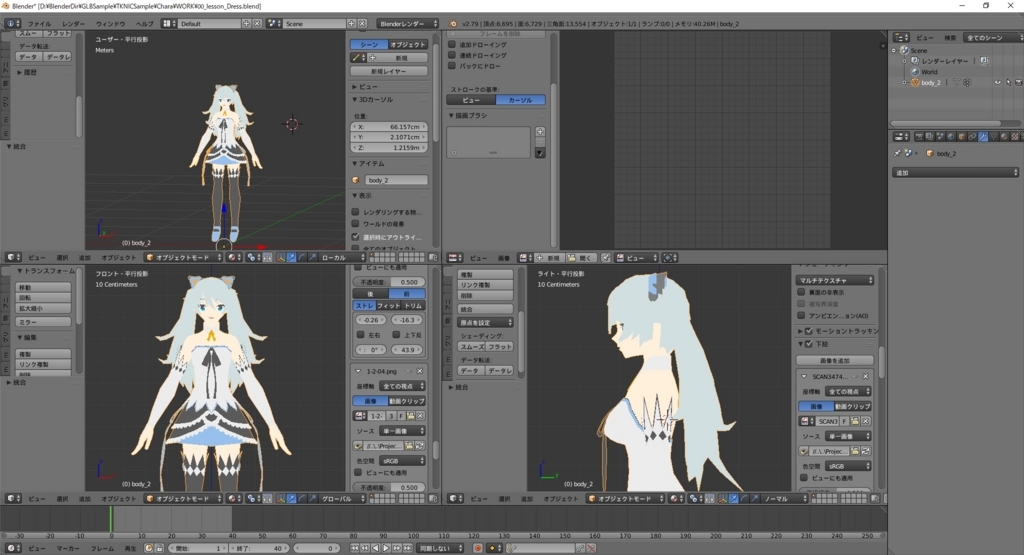This screenshot has height=555, width=1024.
Task: Click 新規レイヤー button
Action: [x=389, y=71]
